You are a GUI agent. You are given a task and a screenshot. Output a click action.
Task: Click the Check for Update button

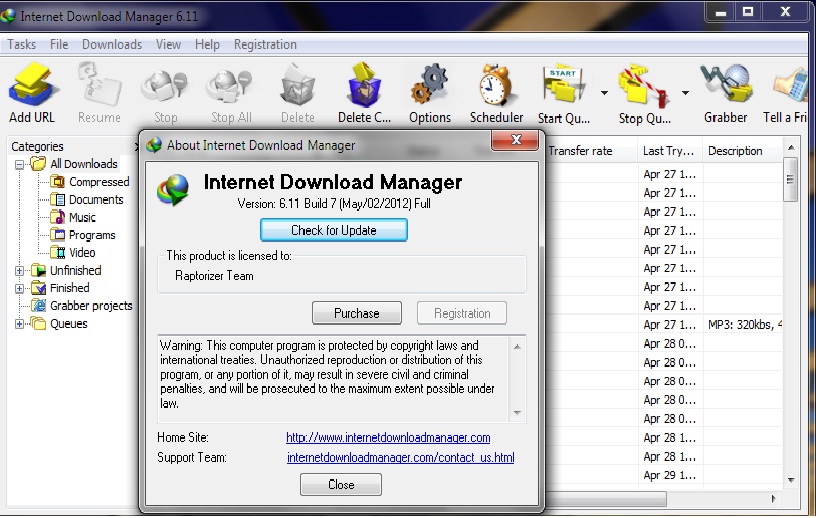(334, 230)
